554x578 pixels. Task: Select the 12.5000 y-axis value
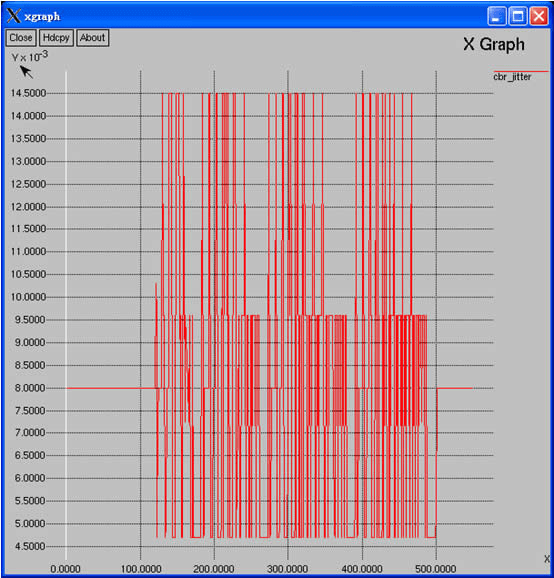28,184
